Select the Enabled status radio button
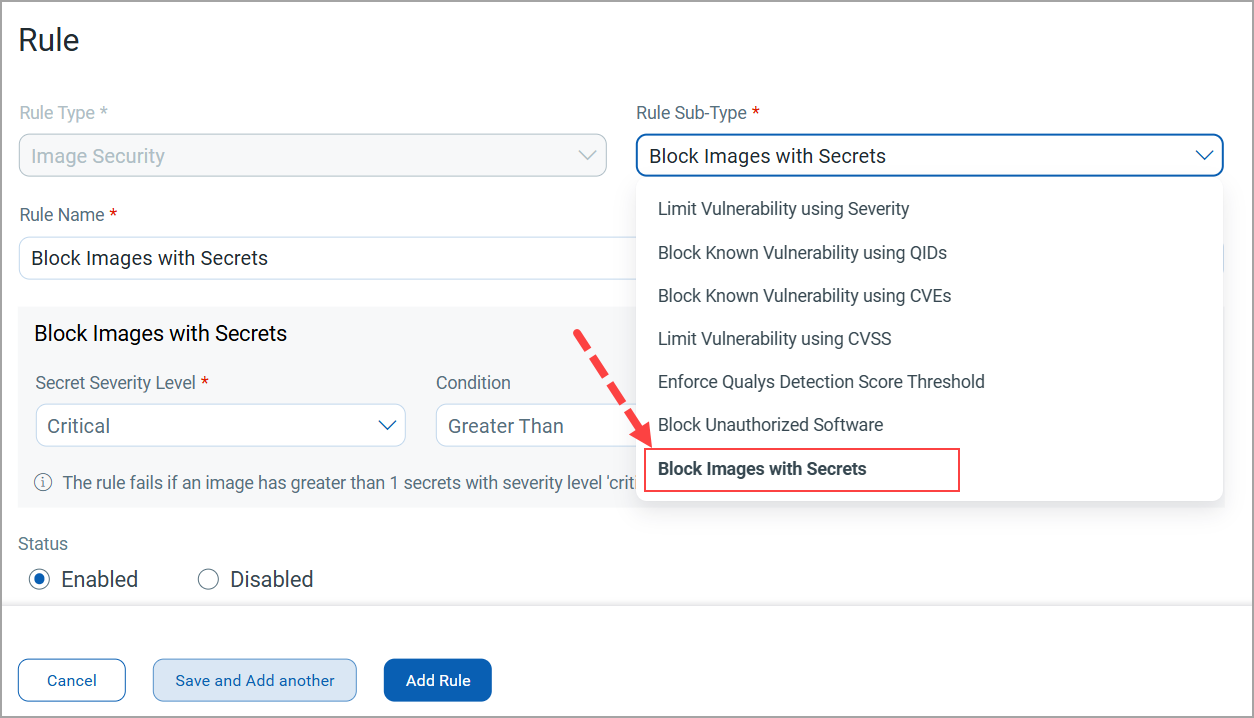The width and height of the screenshot is (1254, 718). click(39, 579)
